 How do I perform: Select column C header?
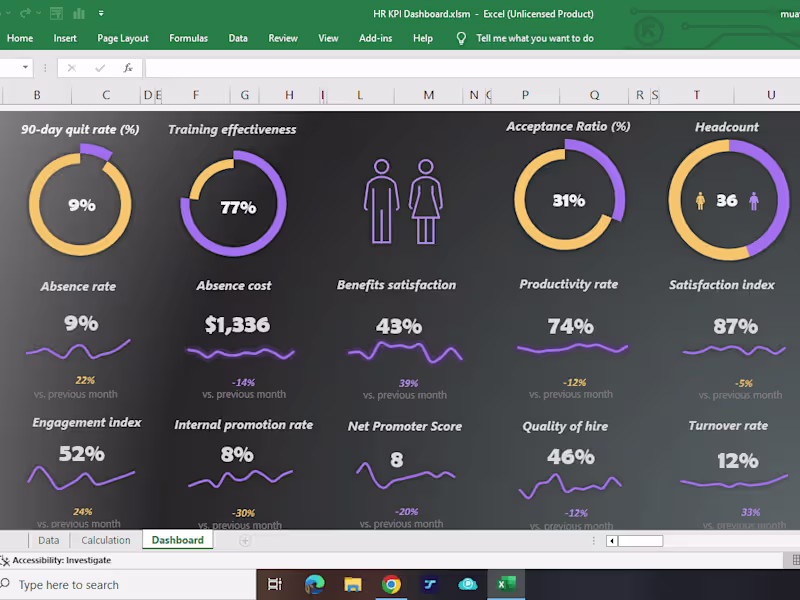tap(106, 95)
